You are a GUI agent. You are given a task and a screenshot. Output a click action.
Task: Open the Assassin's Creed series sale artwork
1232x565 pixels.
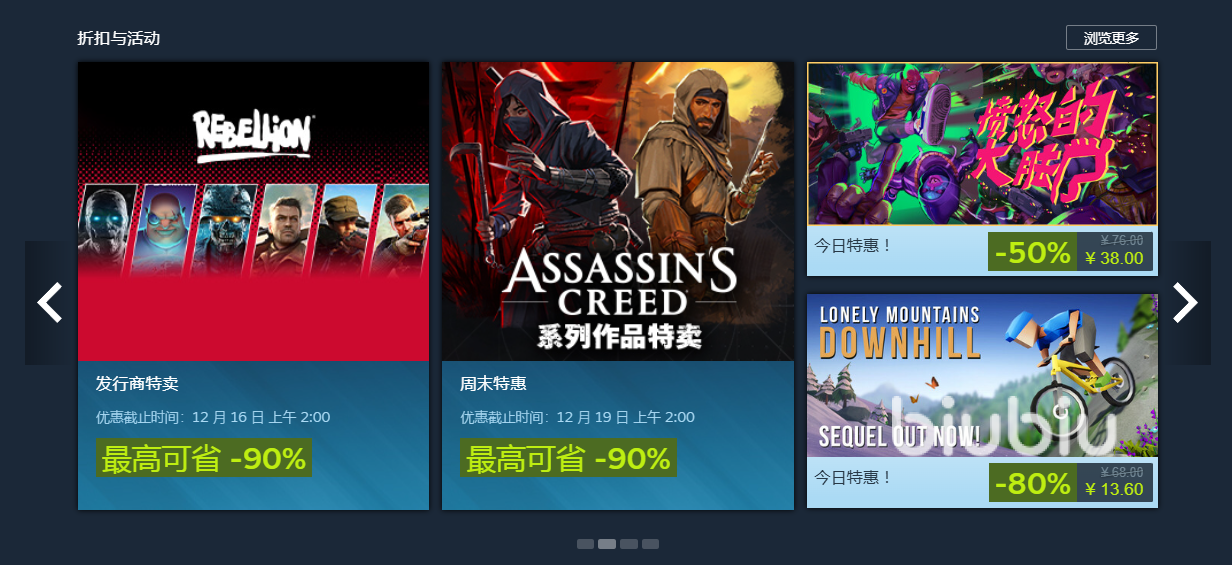coord(618,211)
